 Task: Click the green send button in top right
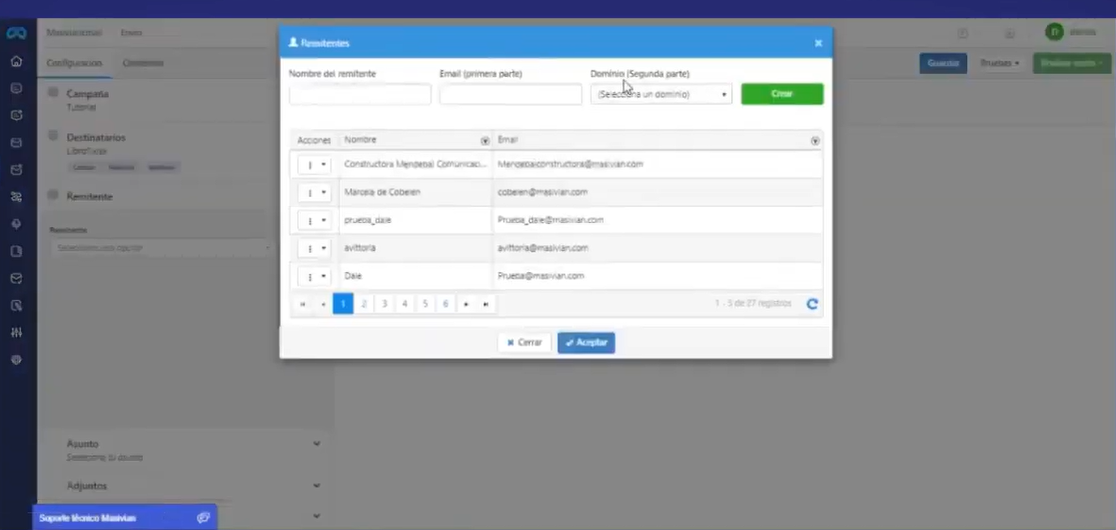coord(1072,63)
